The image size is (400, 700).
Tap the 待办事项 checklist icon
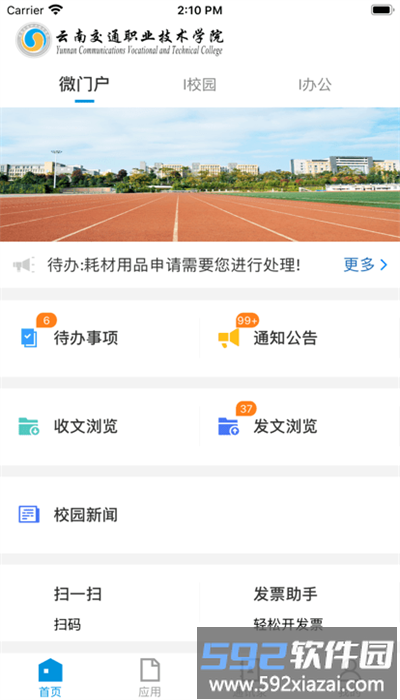coord(29,338)
